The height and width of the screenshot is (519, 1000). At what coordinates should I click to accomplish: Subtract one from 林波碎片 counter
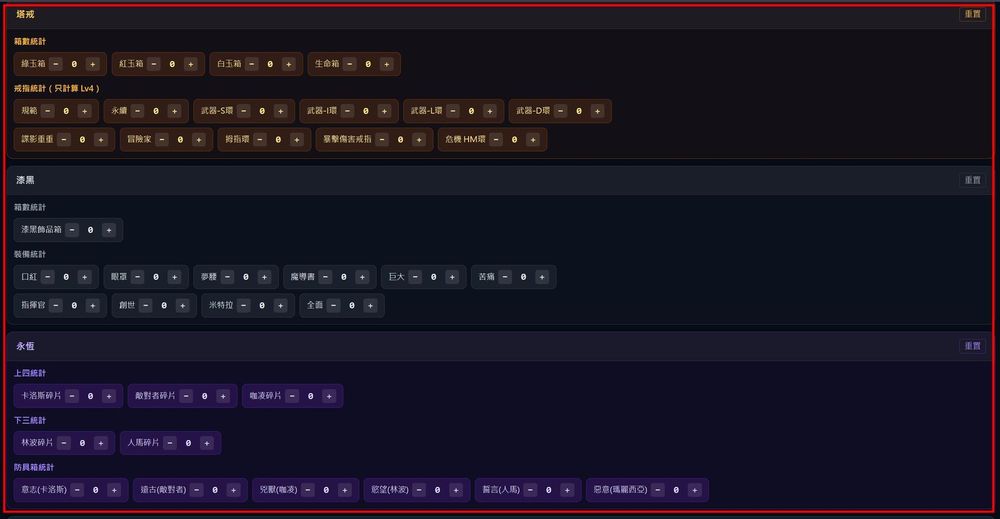point(64,443)
